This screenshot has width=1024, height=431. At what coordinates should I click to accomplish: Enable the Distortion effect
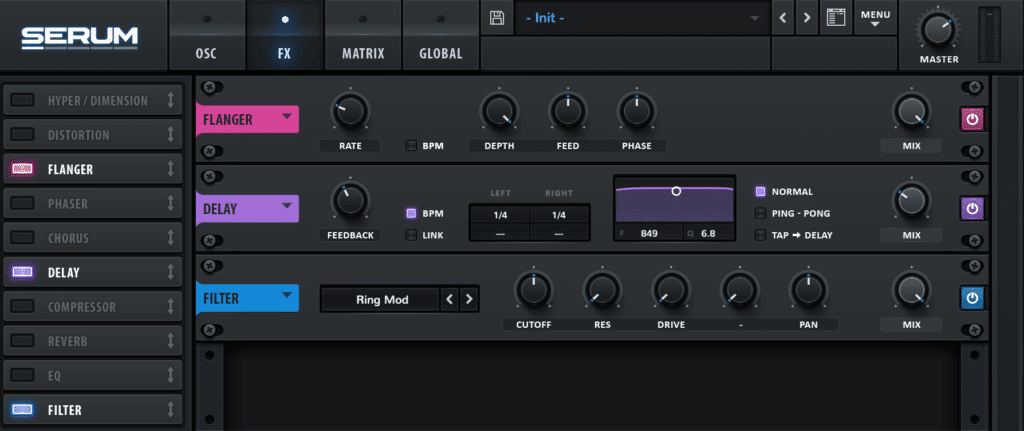point(24,135)
